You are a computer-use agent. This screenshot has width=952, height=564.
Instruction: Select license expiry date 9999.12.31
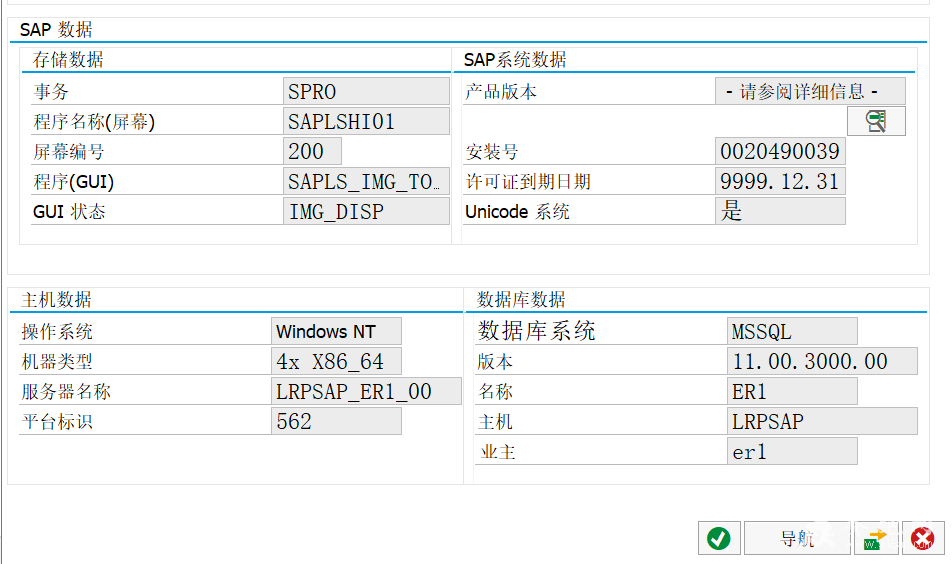(x=780, y=181)
